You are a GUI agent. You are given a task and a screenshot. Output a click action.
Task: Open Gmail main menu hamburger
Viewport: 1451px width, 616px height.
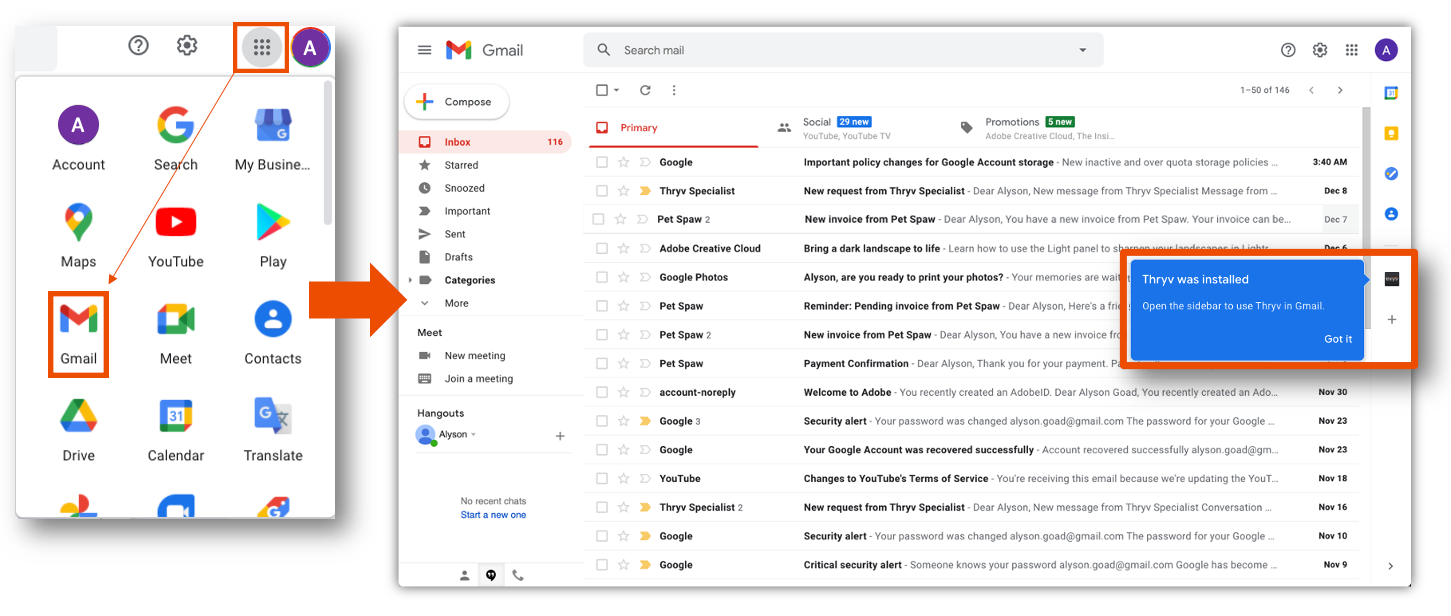click(x=425, y=50)
